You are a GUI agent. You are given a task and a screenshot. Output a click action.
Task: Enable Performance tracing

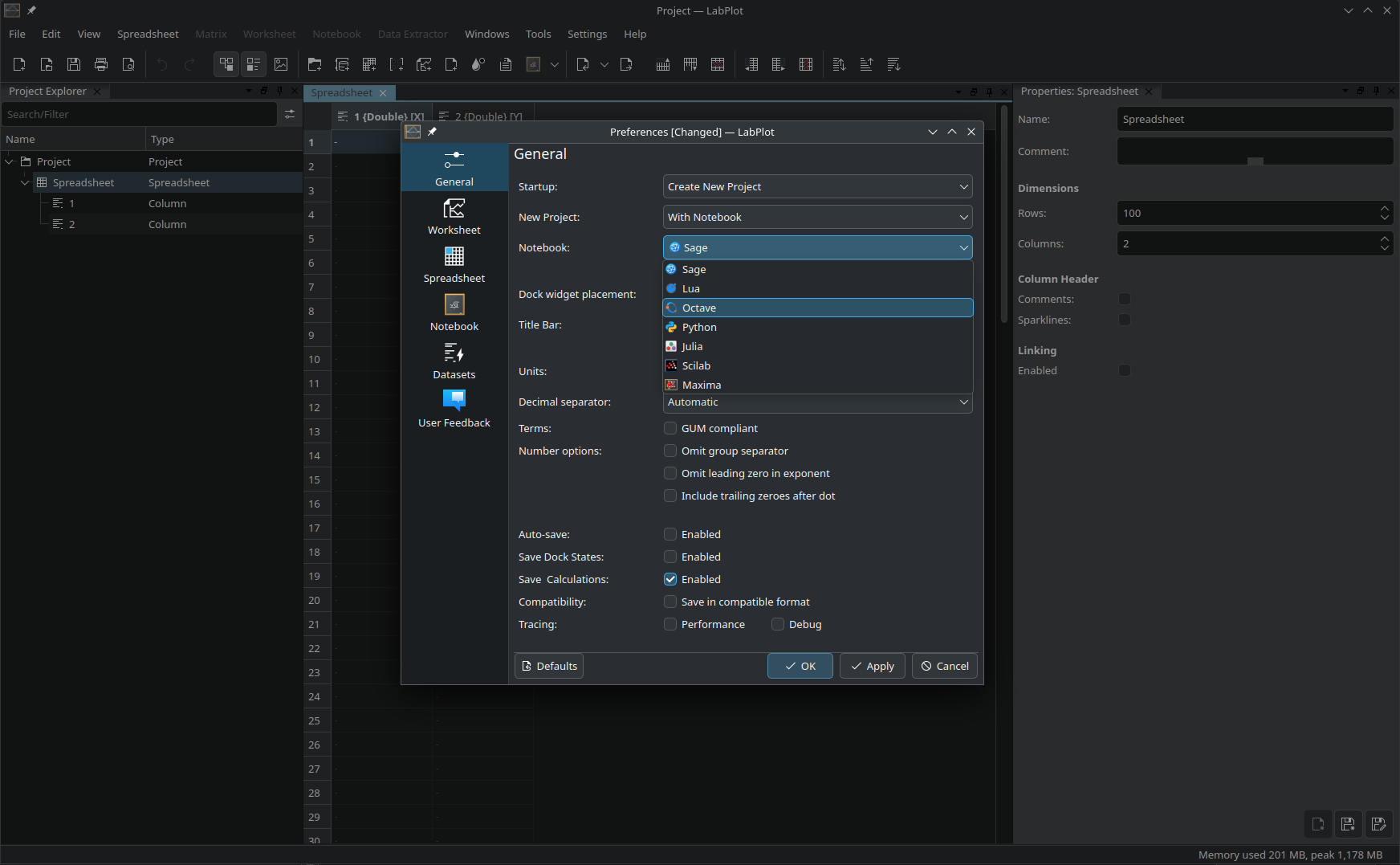pos(669,624)
